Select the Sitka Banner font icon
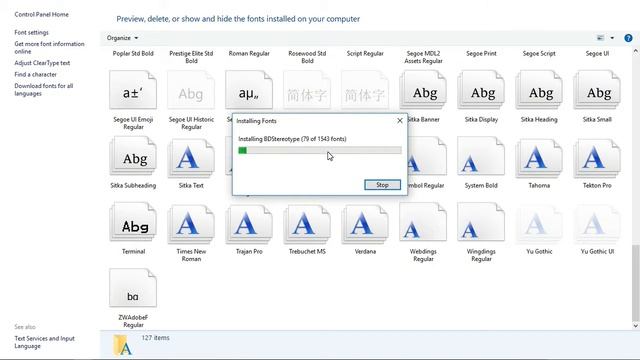The width and height of the screenshot is (640, 360). pos(423,90)
